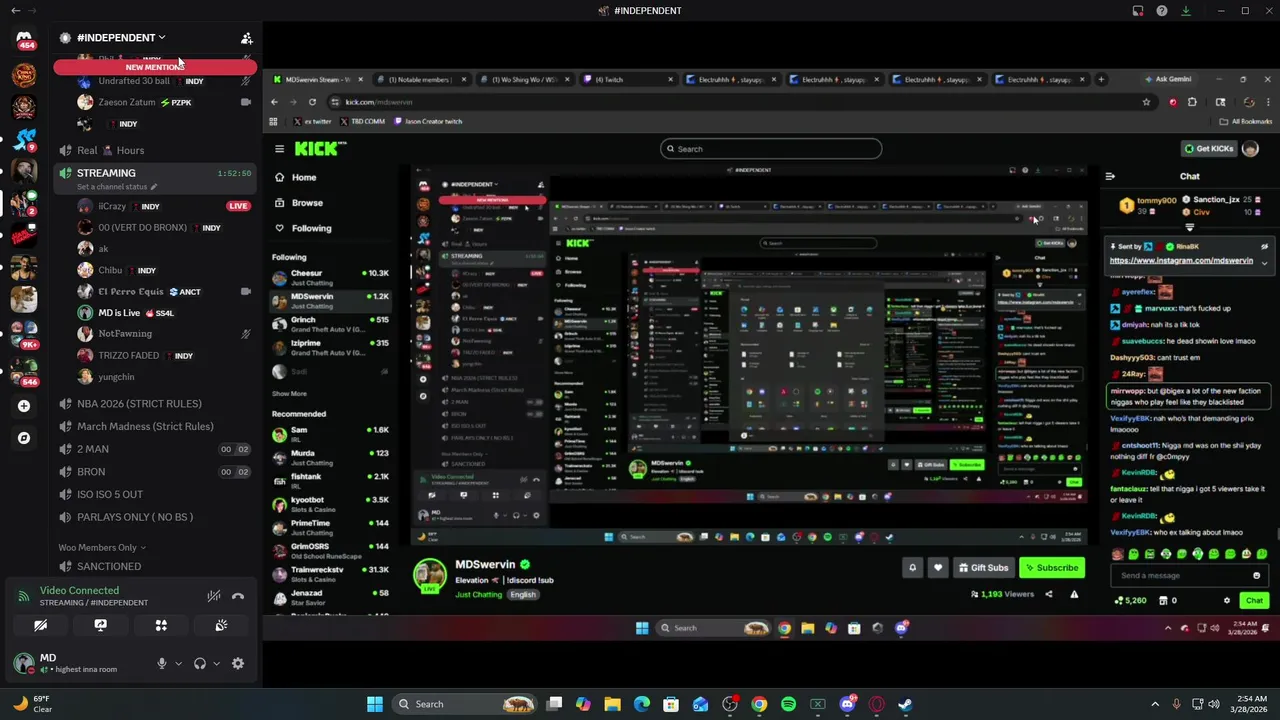This screenshot has width=1280, height=720.
Task: Open File Explorer from the taskbar
Action: (x=613, y=704)
